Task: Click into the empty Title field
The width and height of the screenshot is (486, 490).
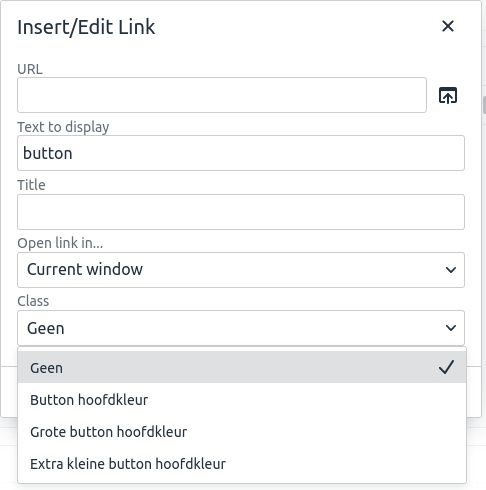Action: click(x=241, y=212)
